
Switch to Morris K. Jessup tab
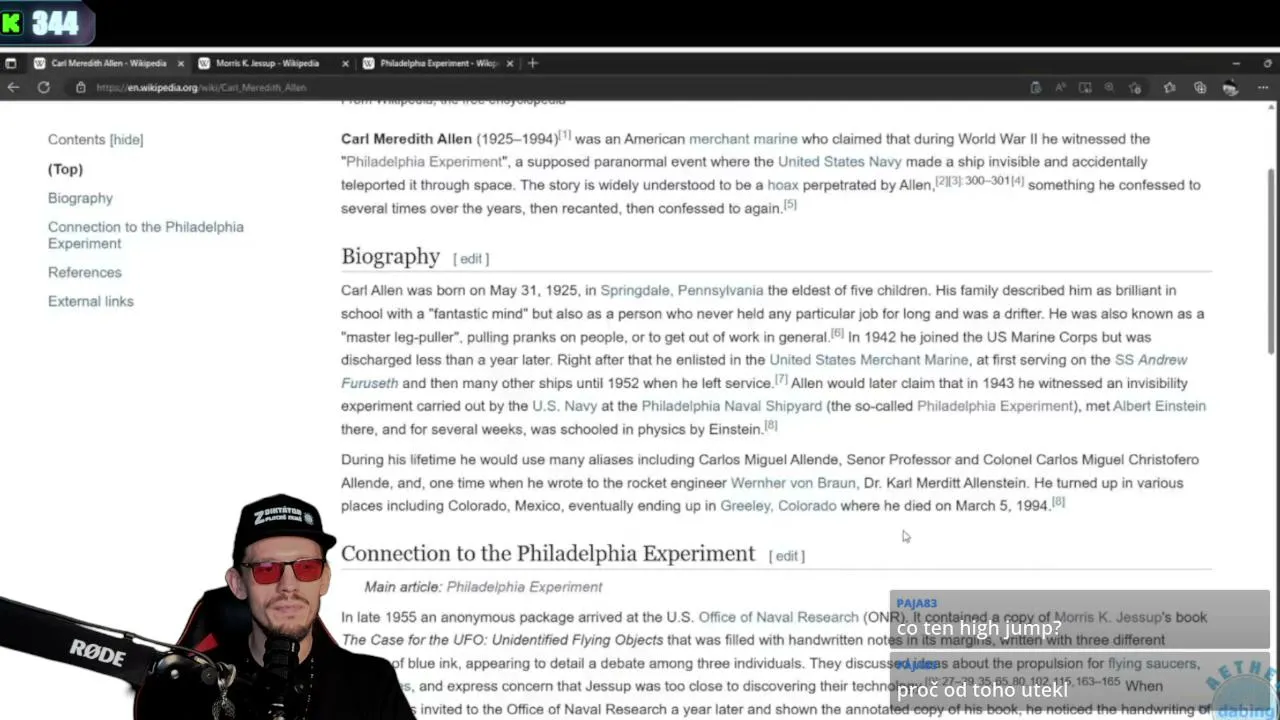(268, 63)
